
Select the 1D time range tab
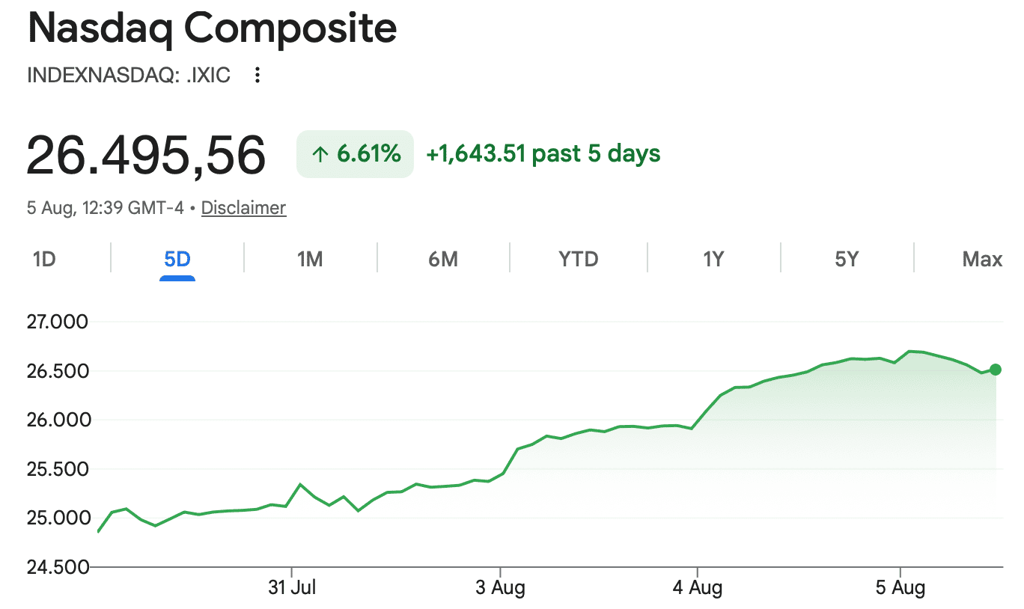(44, 259)
